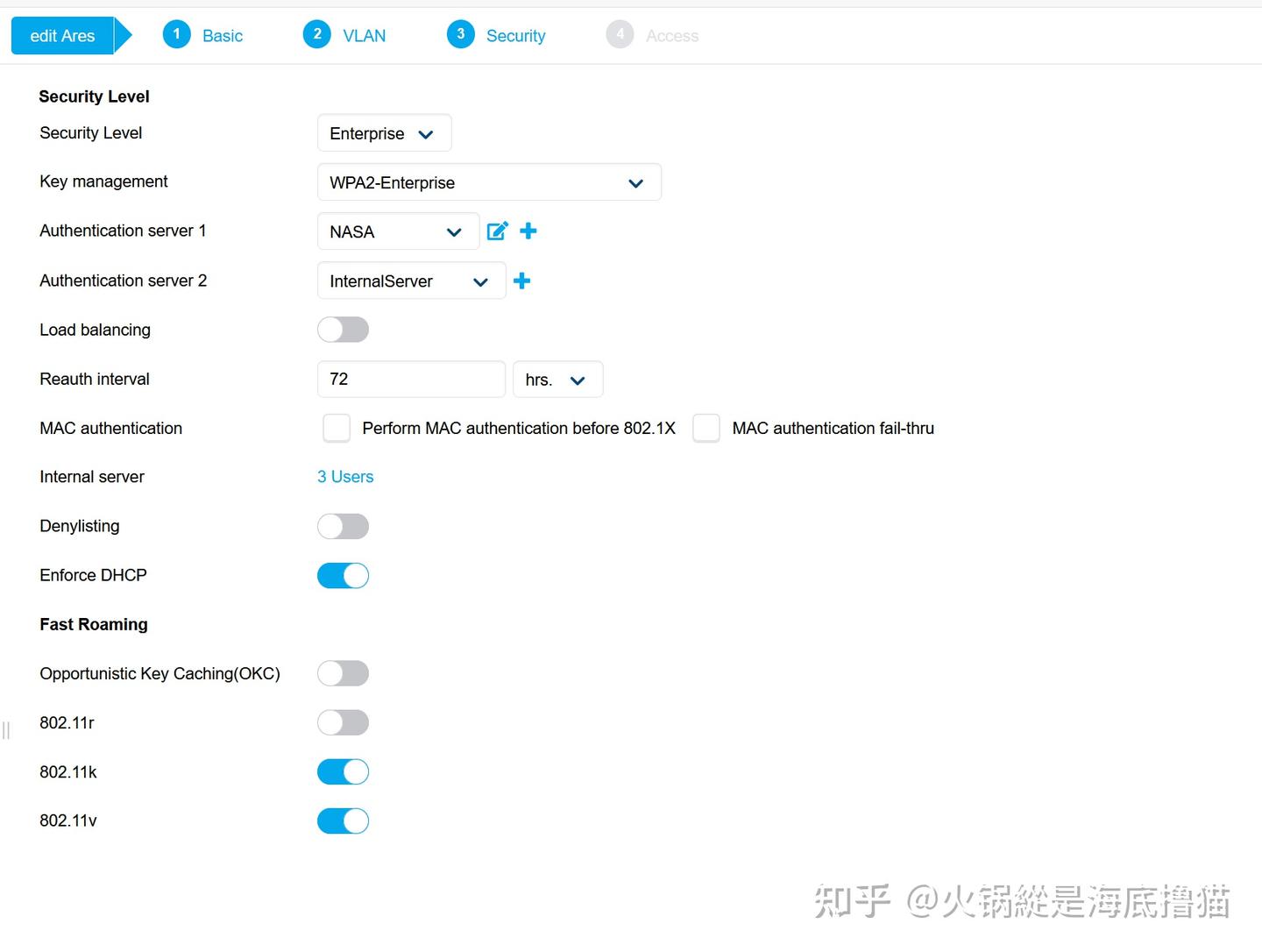Click the Reauth interval field showing 72
The image size is (1262, 952).
[x=410, y=379]
